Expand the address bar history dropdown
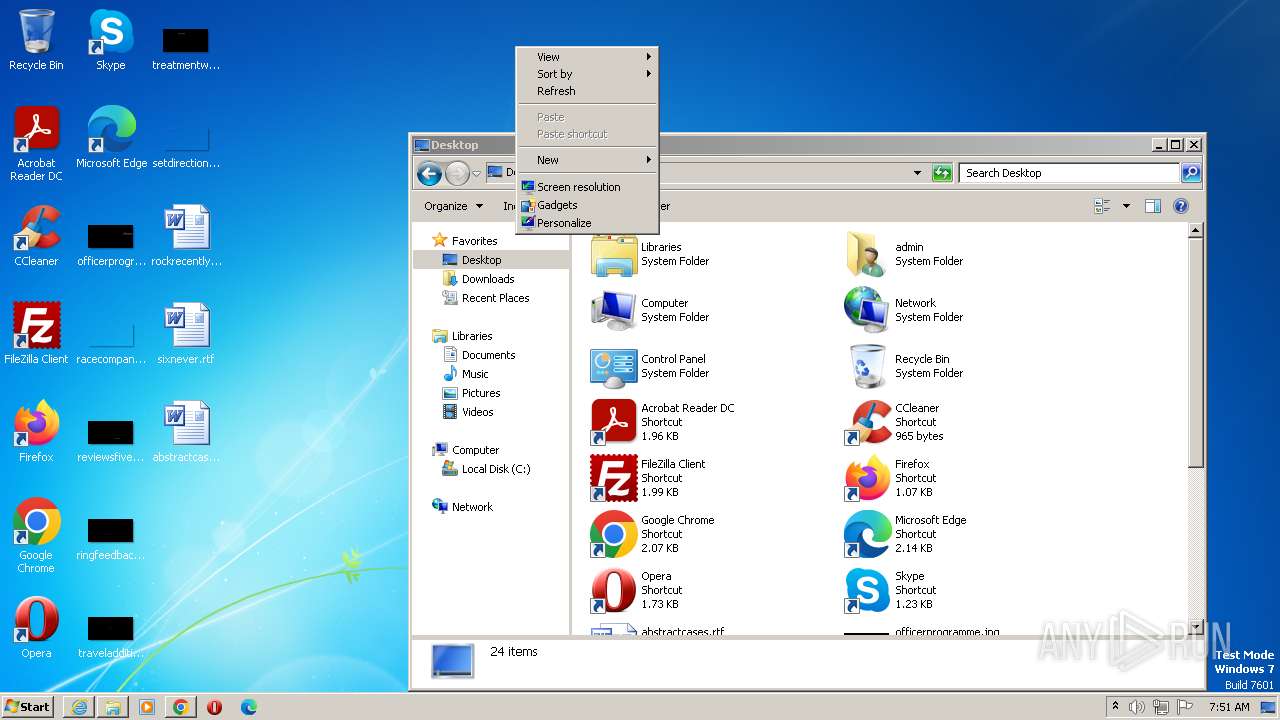The image size is (1280, 720). 917,173
